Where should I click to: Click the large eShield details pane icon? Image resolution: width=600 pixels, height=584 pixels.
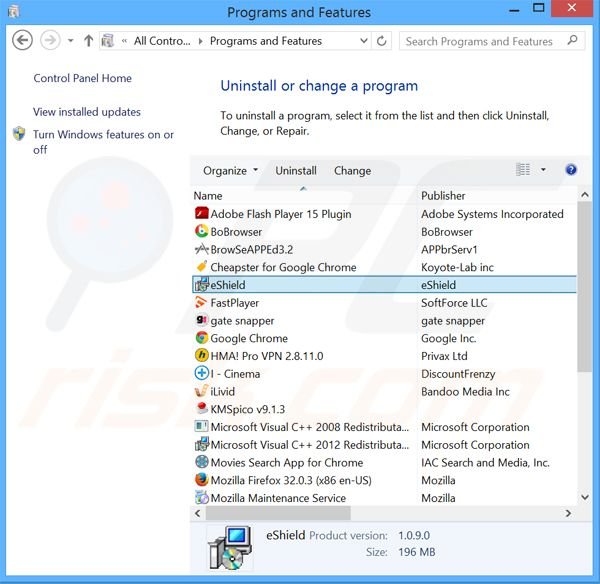pos(230,548)
